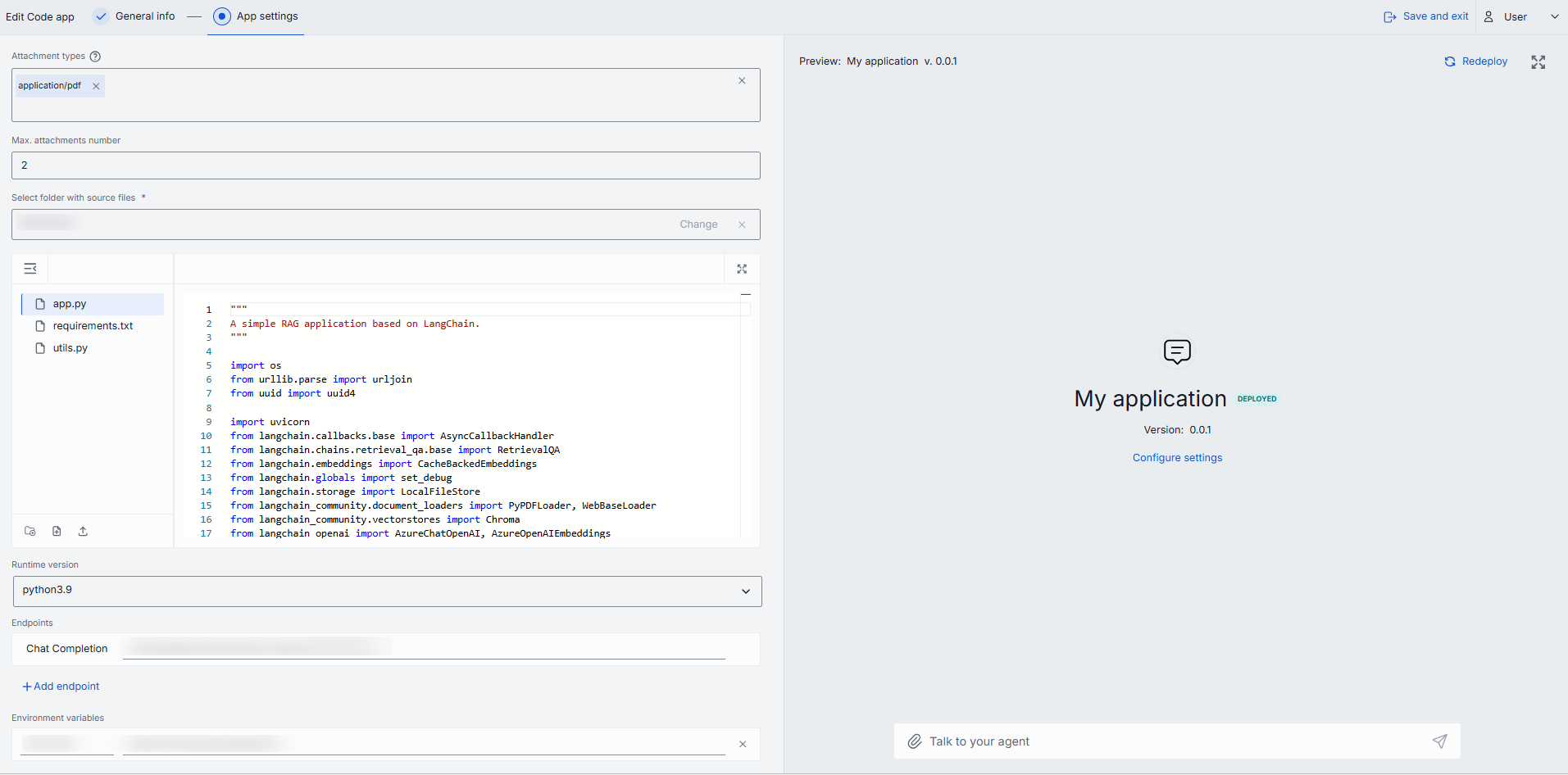Click the upload file icon

pos(83,531)
